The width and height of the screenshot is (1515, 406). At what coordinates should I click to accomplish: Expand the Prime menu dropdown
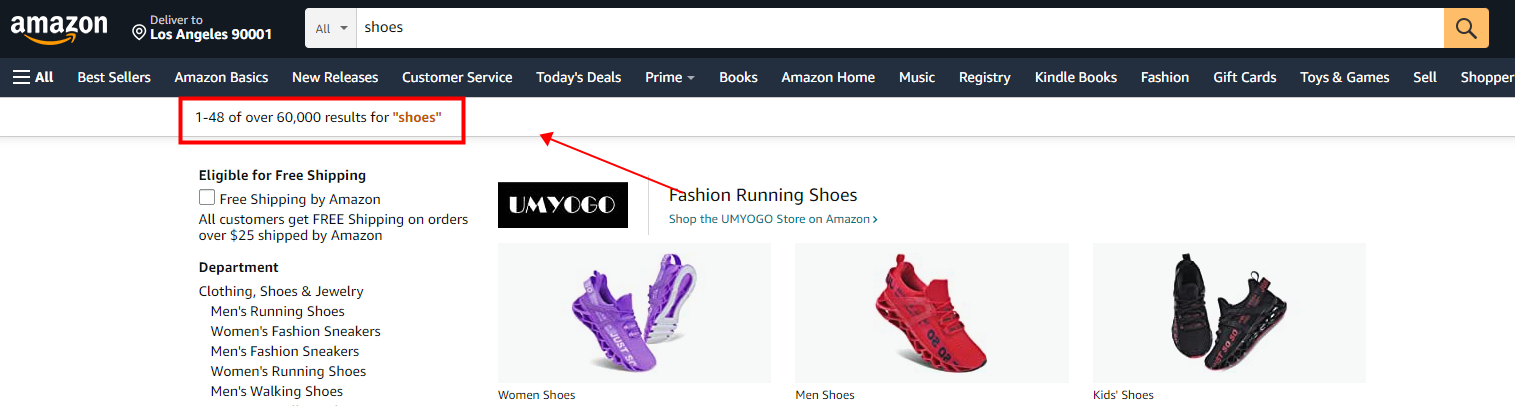click(x=669, y=77)
